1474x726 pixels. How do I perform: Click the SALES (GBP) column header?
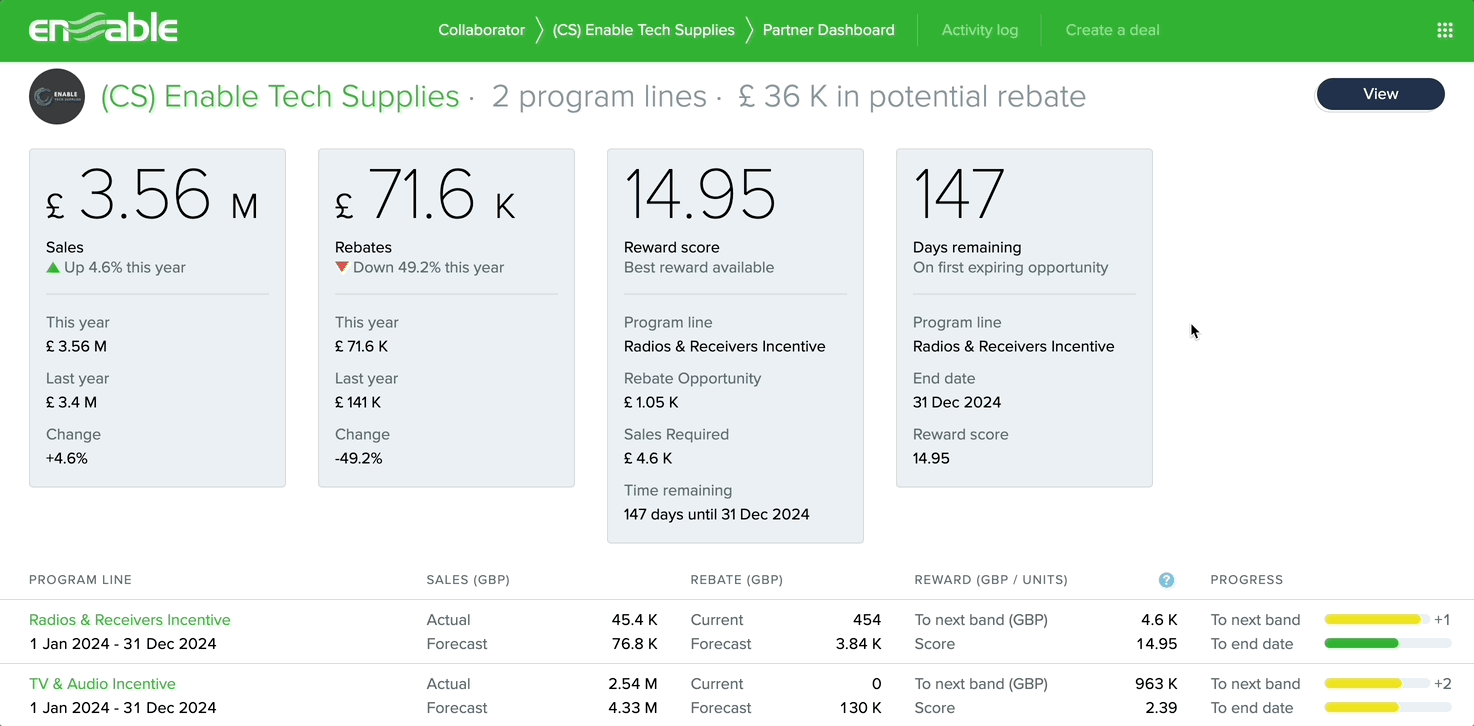(468, 580)
